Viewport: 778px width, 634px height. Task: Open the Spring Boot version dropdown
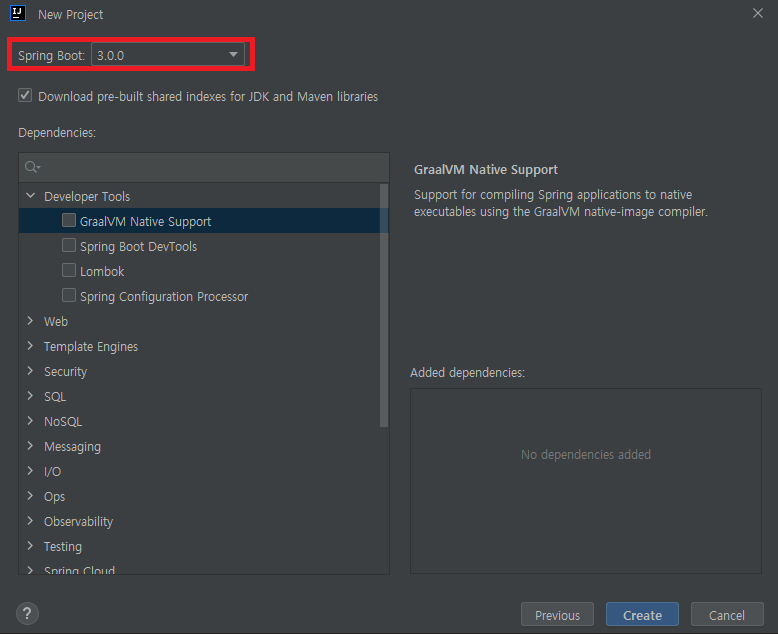[x=168, y=55]
